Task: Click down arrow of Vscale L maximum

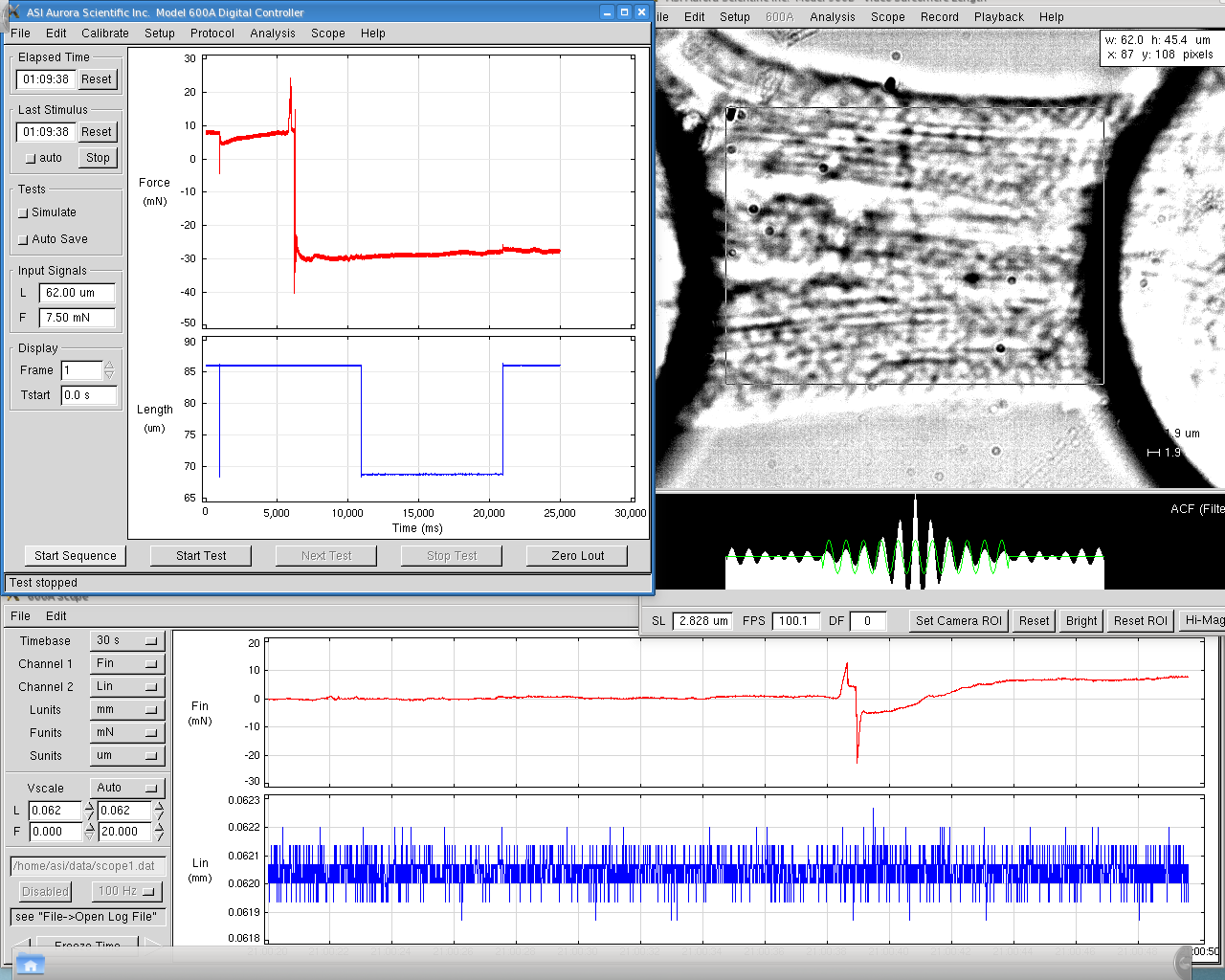Action: click(159, 815)
